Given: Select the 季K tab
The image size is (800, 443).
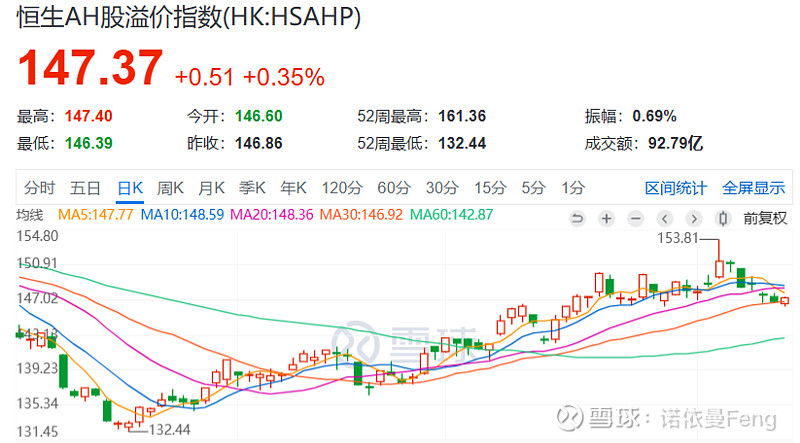Looking at the screenshot, I should tap(252, 188).
